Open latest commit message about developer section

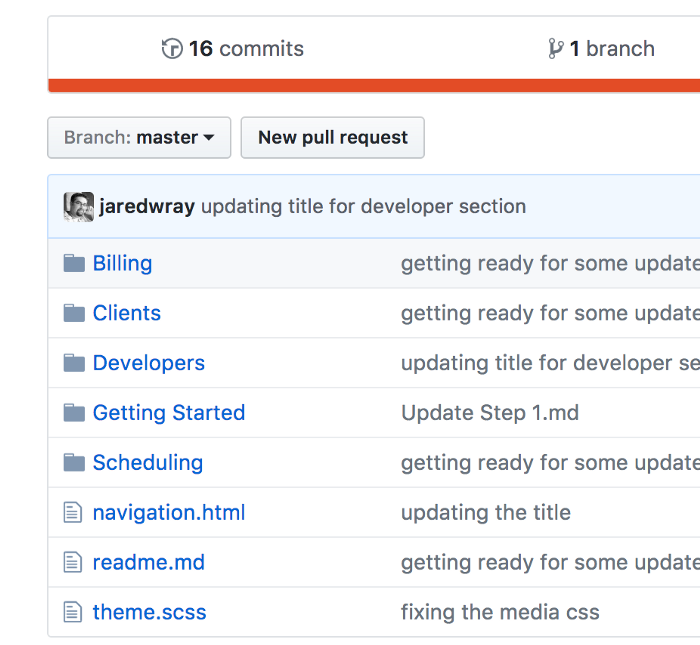coord(363,207)
